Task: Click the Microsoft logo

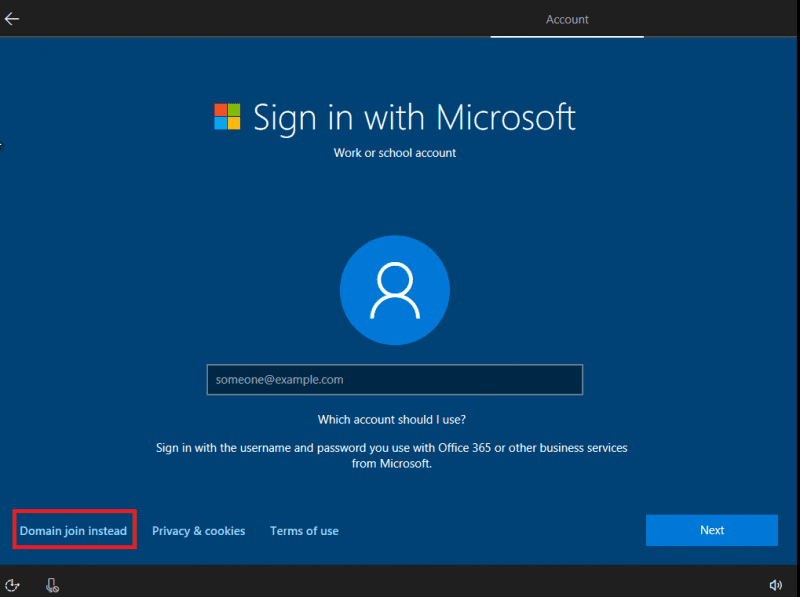Action: (227, 116)
